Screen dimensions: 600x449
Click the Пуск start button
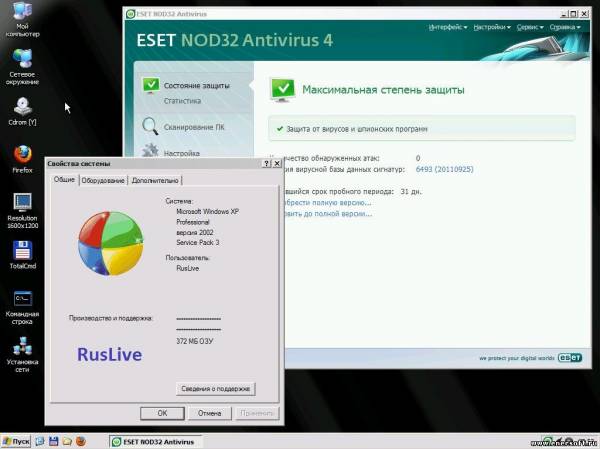pyautogui.click(x=16, y=441)
